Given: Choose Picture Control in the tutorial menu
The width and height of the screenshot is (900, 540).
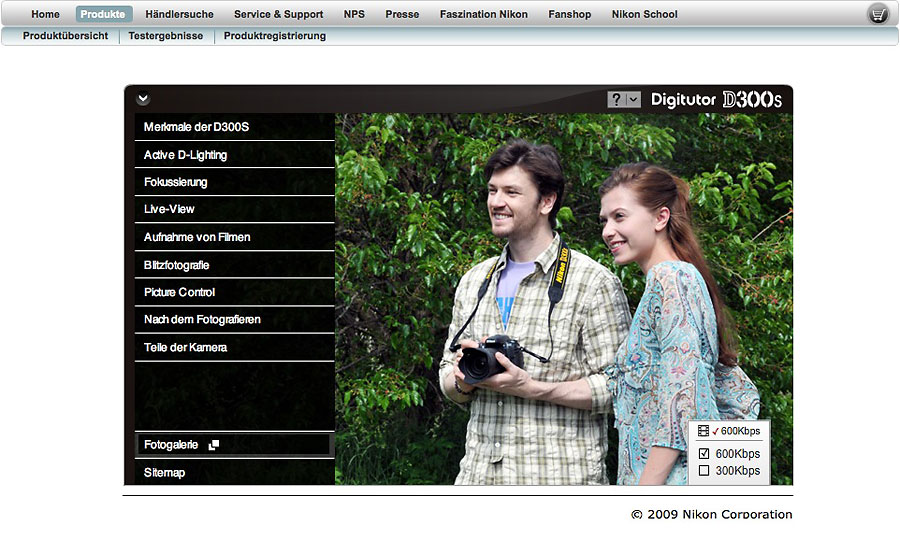Looking at the screenshot, I should (179, 292).
